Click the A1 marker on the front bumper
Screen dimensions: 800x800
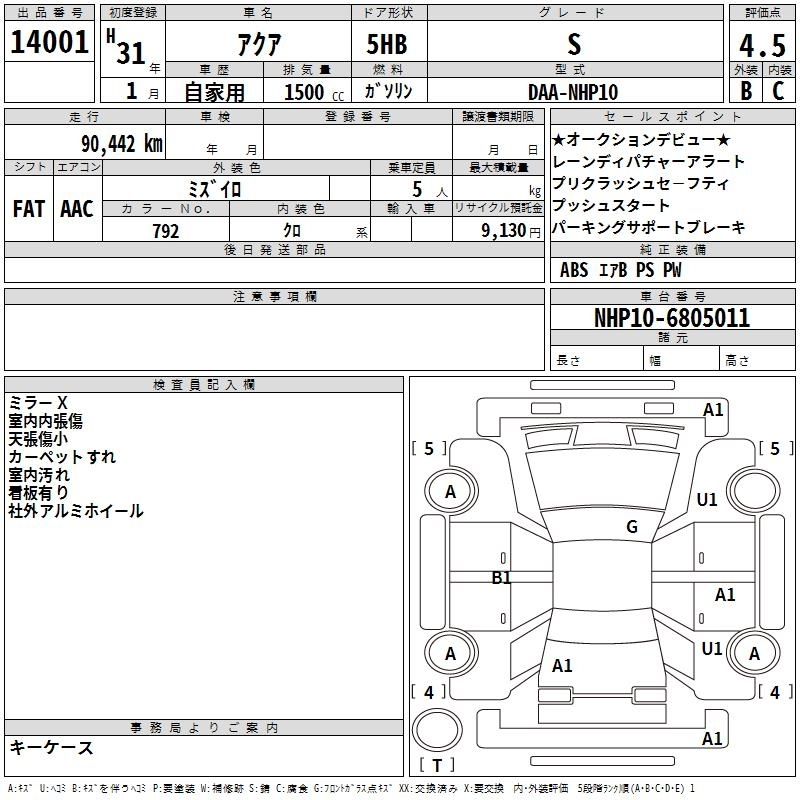click(x=713, y=409)
